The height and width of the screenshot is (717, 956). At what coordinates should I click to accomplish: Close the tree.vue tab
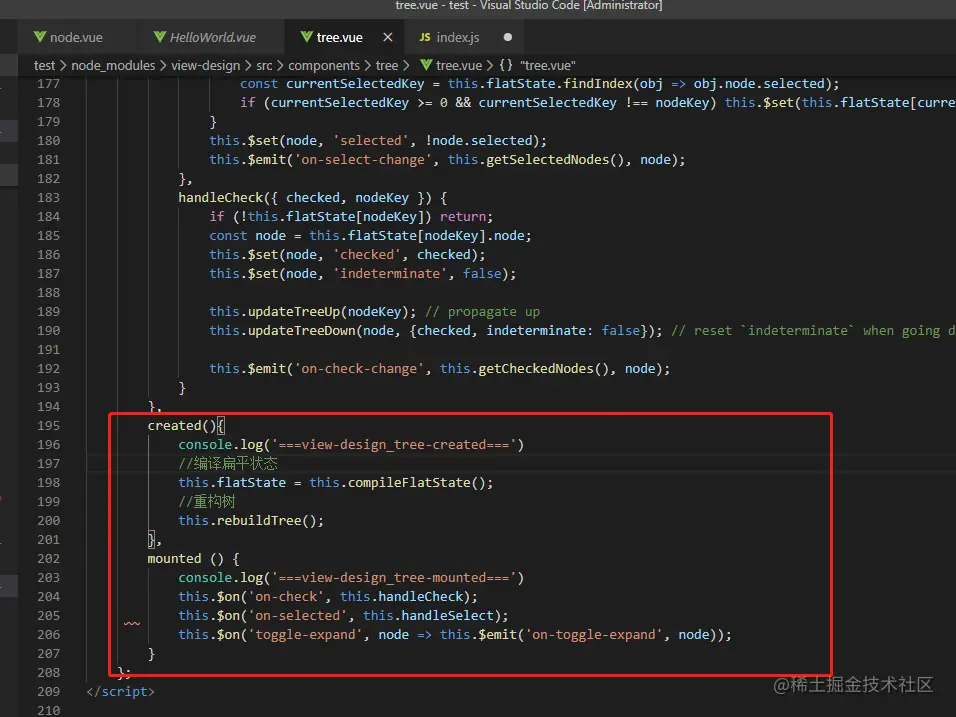pos(388,37)
